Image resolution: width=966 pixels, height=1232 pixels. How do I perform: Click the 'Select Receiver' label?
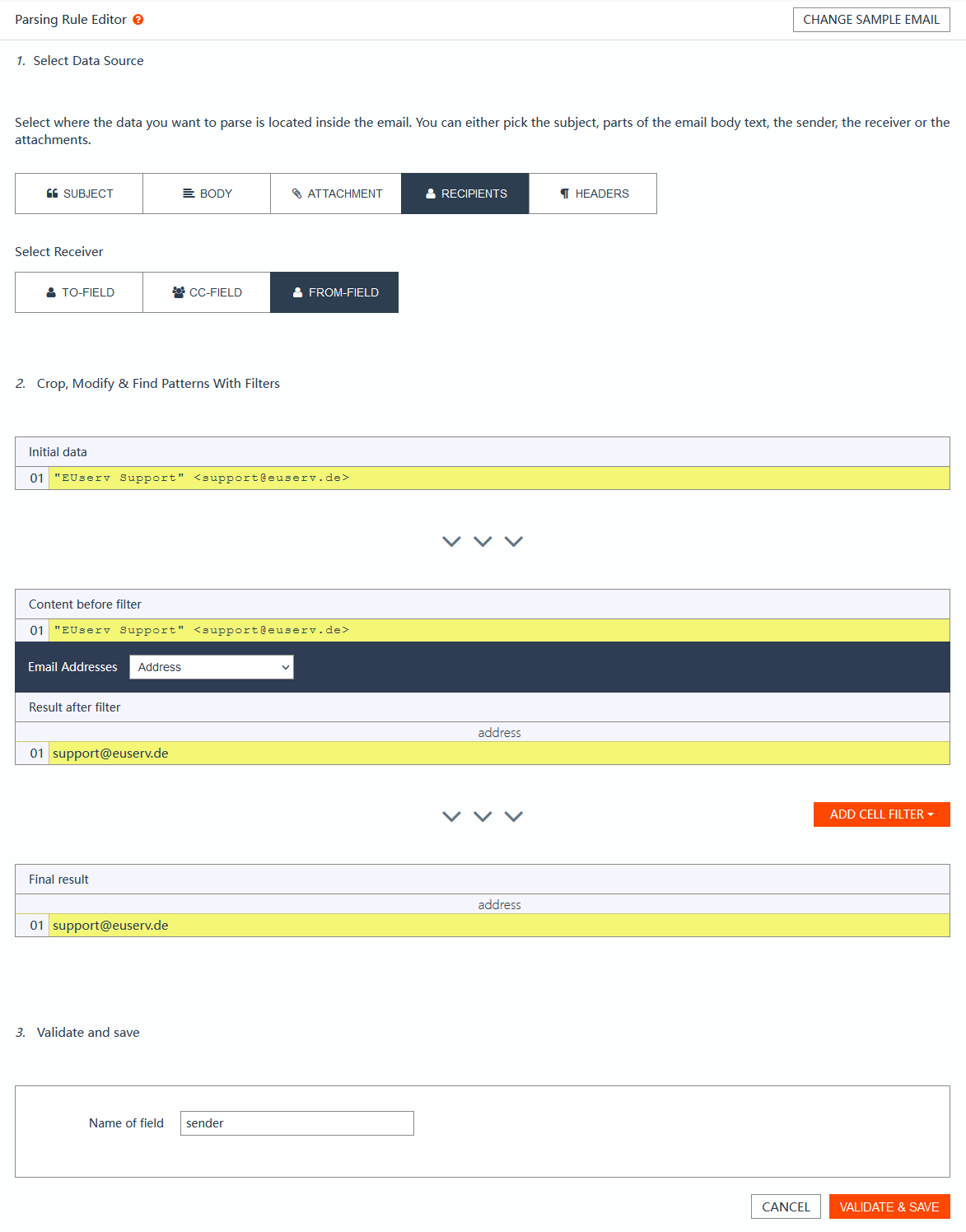click(x=59, y=252)
